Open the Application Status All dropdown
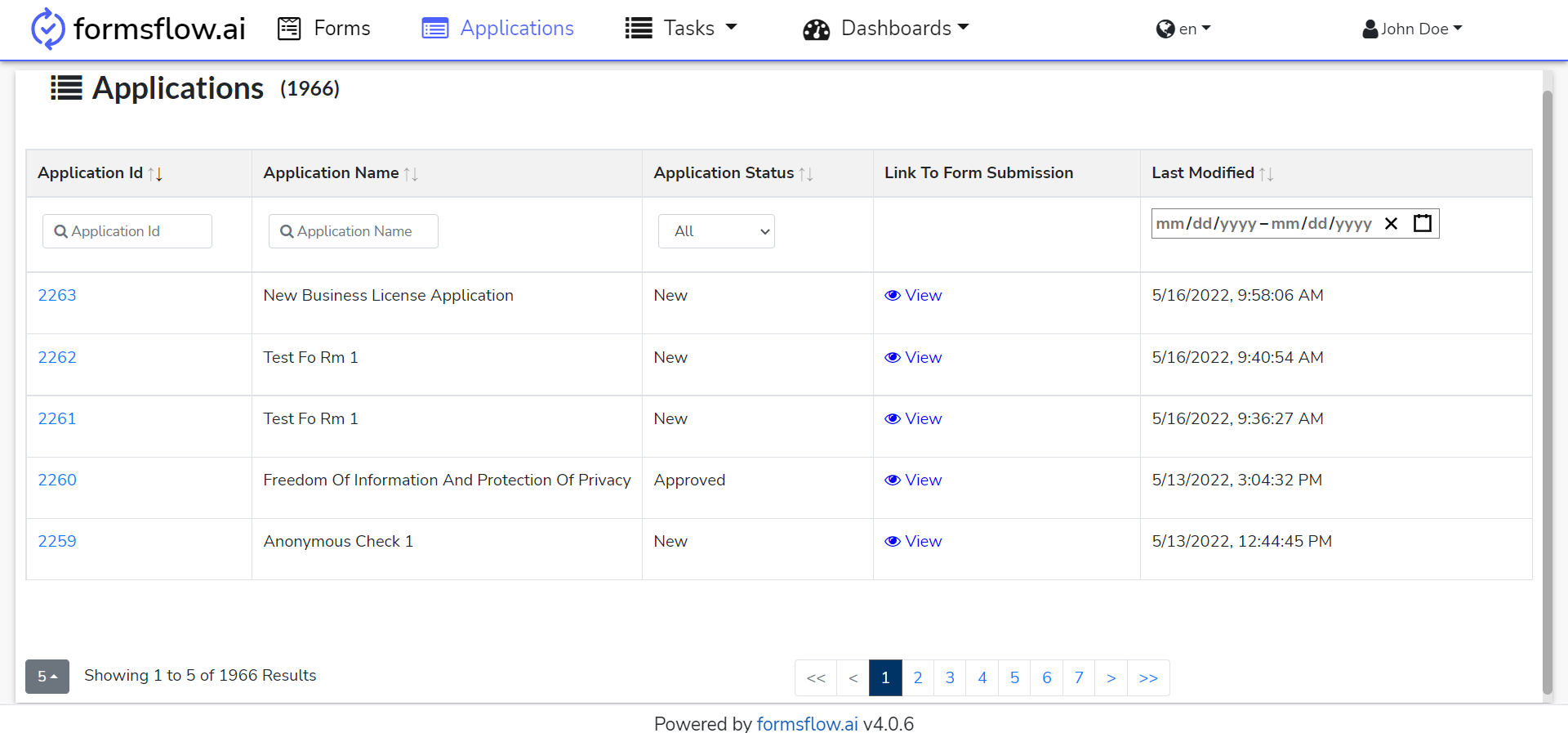The height and width of the screenshot is (733, 1568). [716, 231]
